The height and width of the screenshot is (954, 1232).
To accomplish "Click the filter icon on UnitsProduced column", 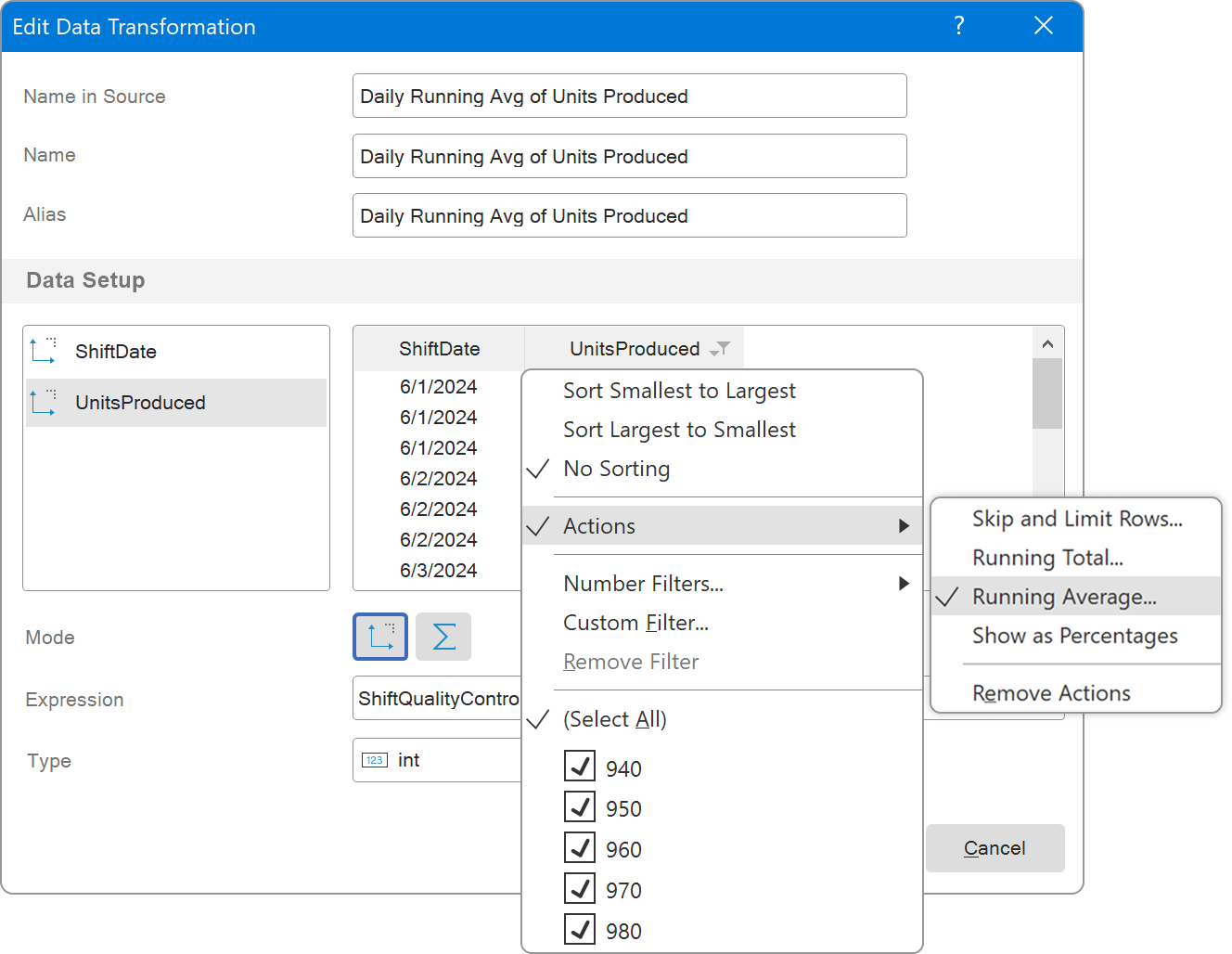I will (720, 350).
